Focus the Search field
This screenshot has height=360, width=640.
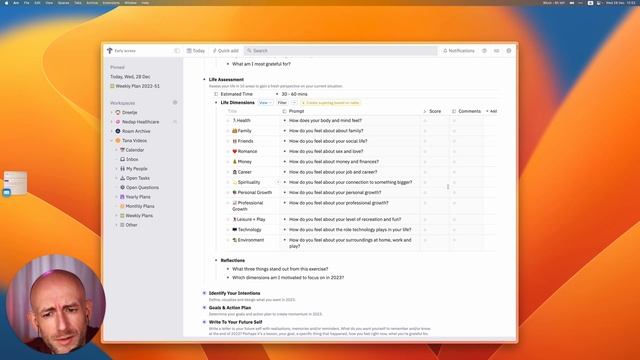coord(340,51)
